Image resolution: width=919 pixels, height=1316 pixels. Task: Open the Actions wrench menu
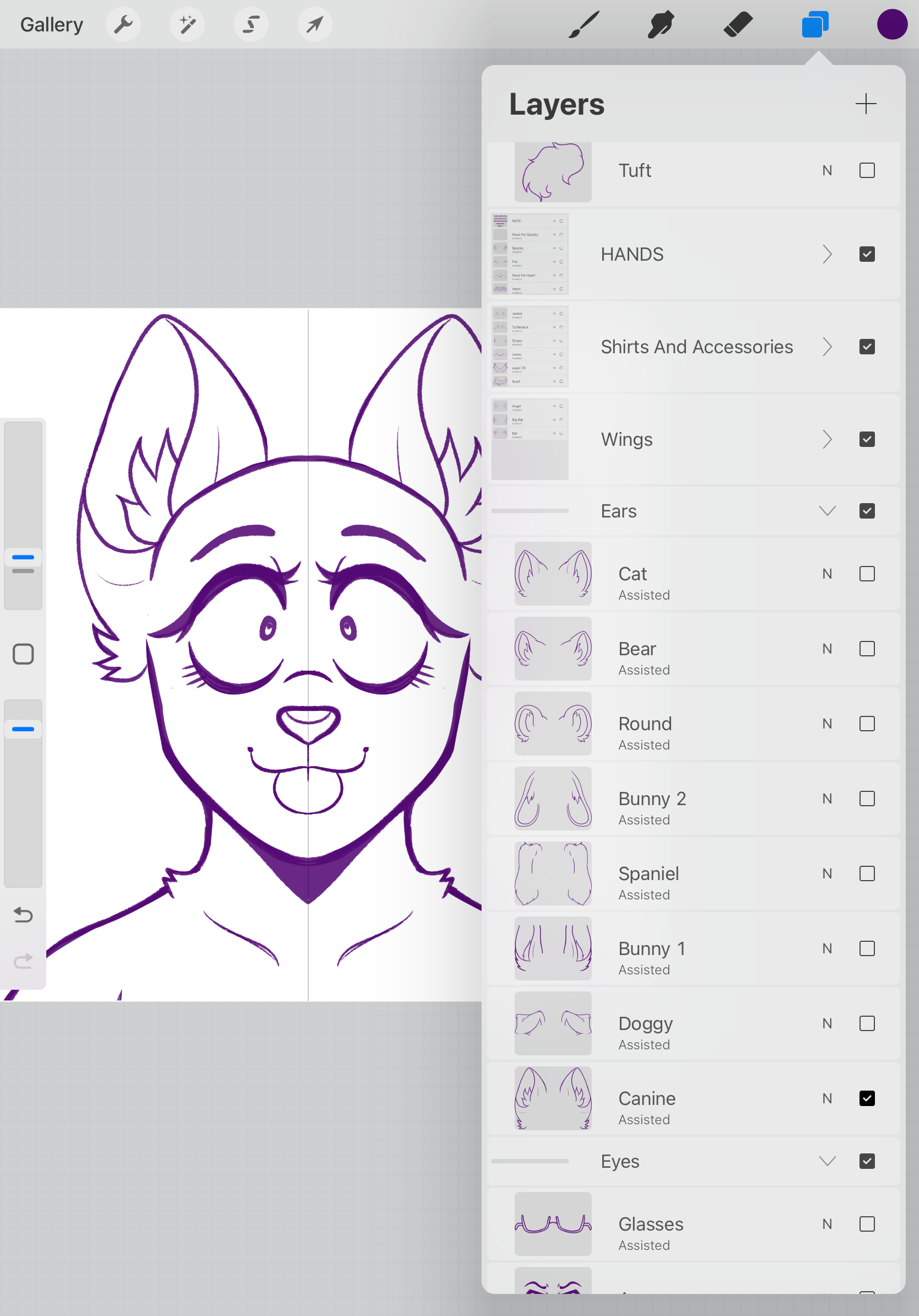click(123, 24)
